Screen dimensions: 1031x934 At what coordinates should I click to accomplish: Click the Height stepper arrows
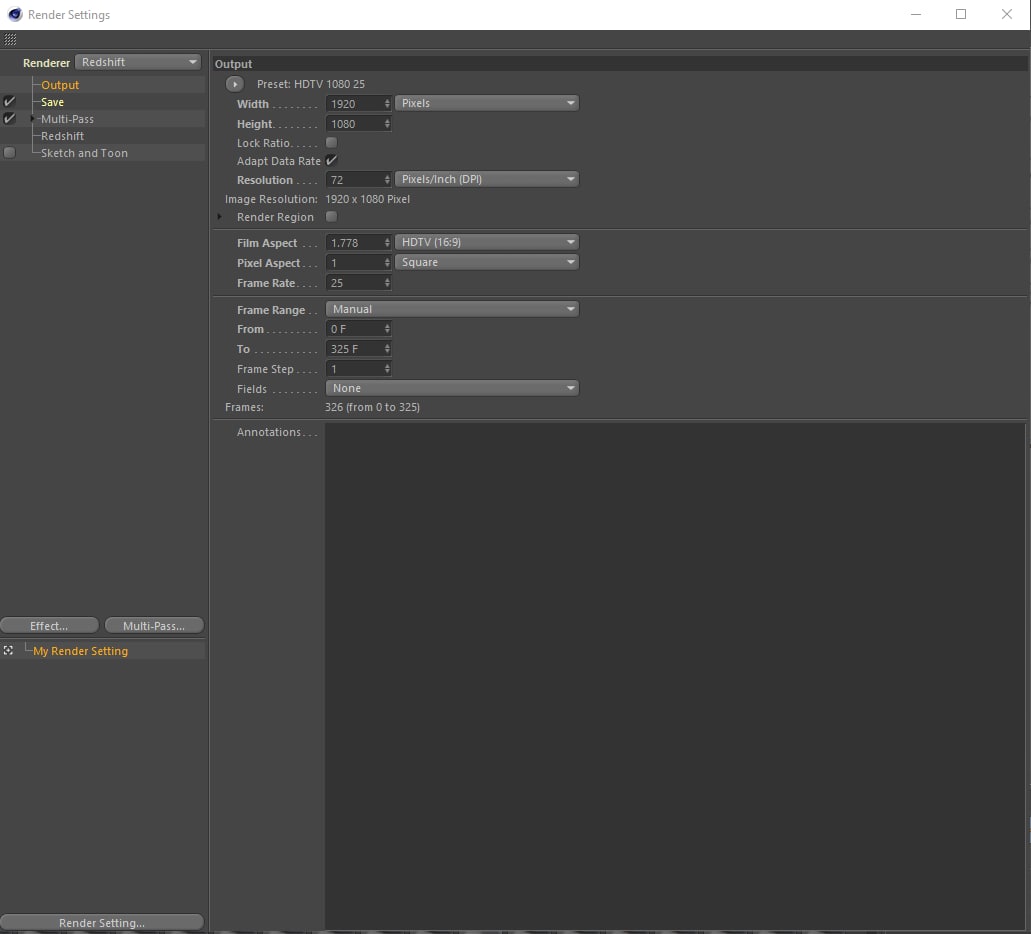[x=387, y=124]
